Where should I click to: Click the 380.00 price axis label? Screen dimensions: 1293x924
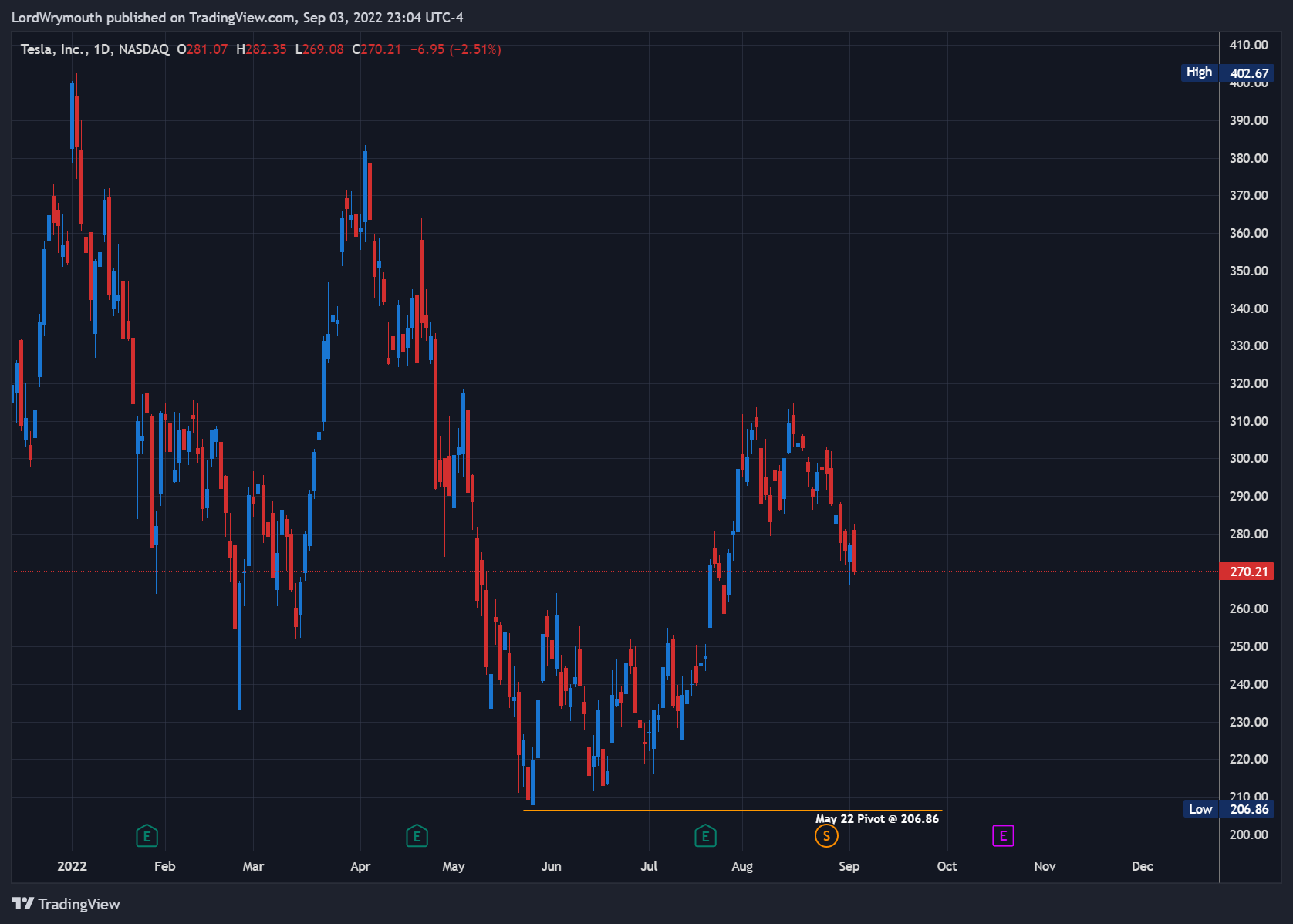click(1248, 158)
